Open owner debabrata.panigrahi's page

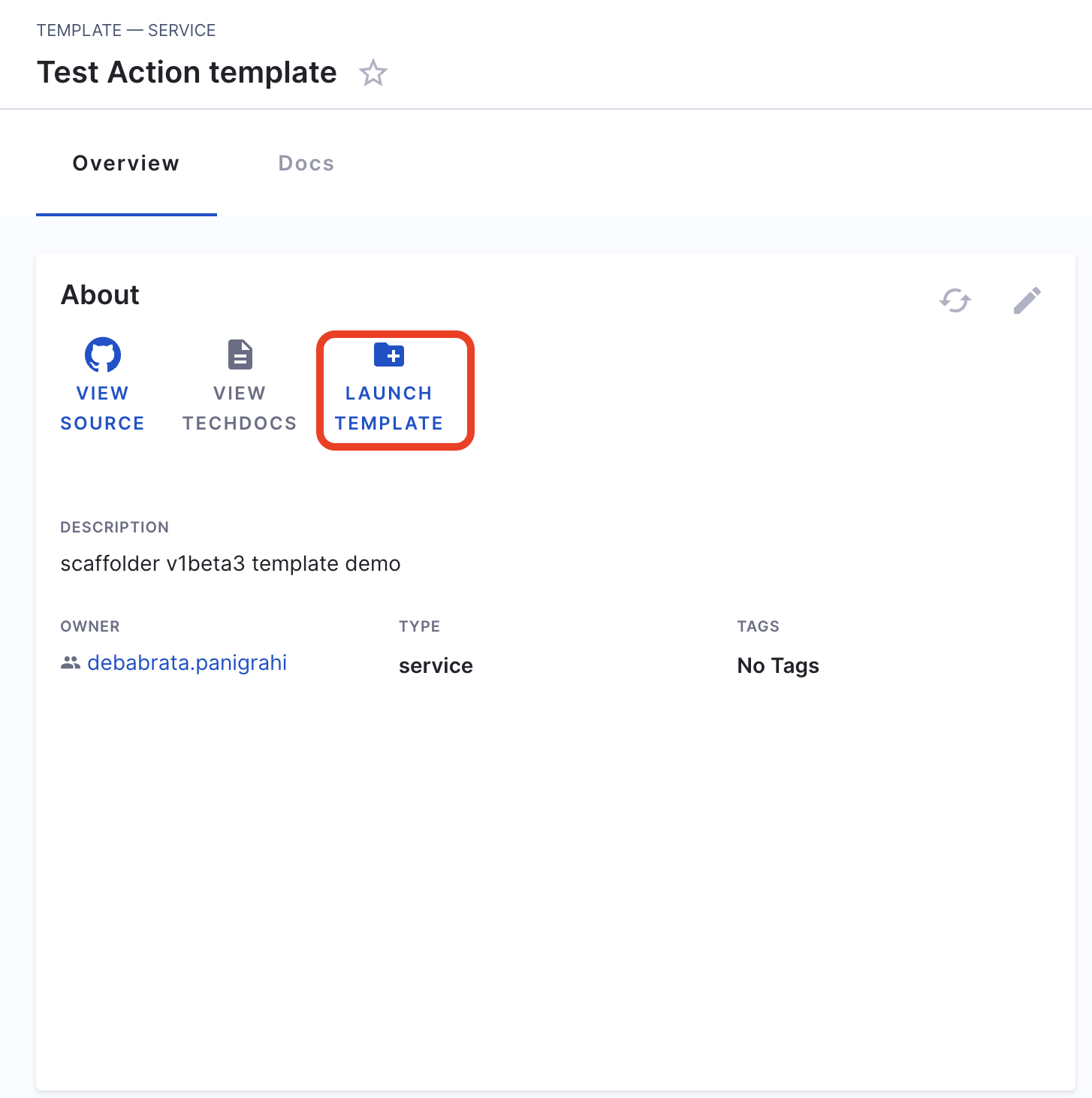(187, 663)
